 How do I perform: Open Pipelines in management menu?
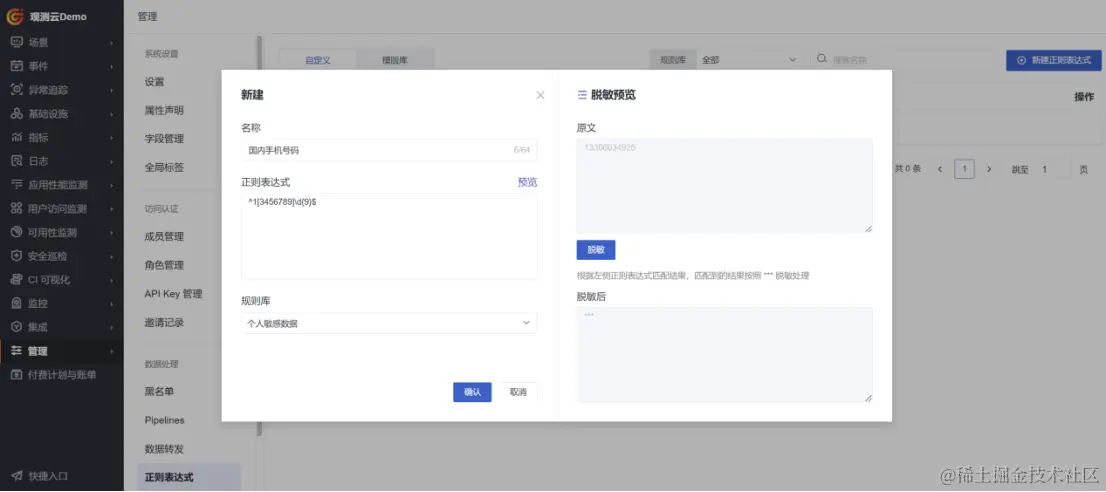click(x=164, y=420)
